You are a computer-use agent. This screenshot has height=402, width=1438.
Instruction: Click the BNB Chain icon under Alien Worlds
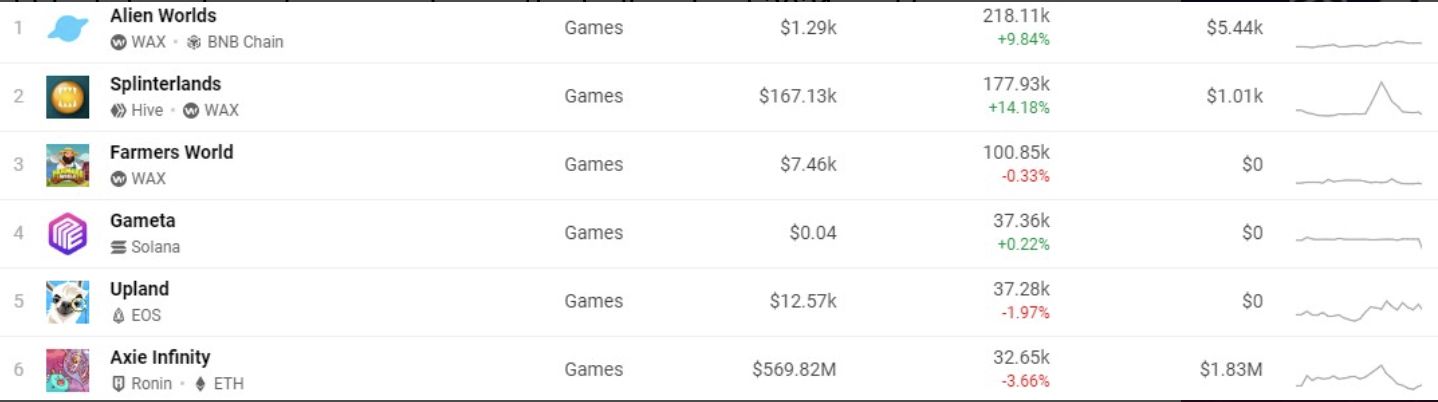pos(194,42)
